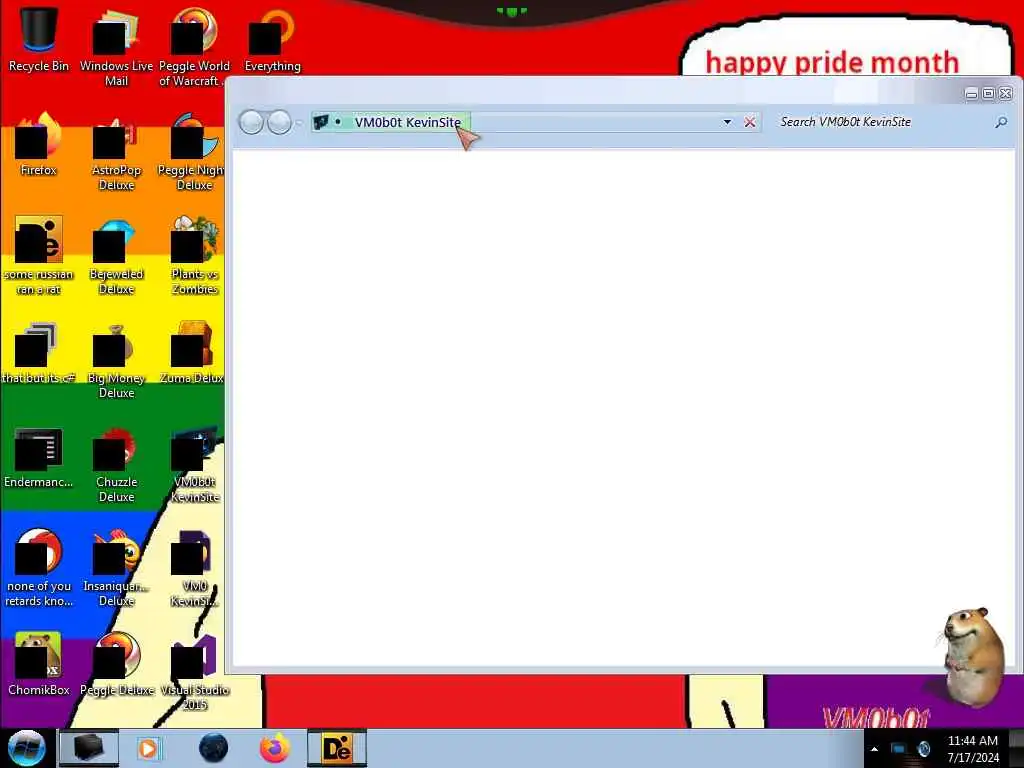Select the ChomikBox desktop icon
Viewport: 1024px width, 768px height.
[39, 665]
